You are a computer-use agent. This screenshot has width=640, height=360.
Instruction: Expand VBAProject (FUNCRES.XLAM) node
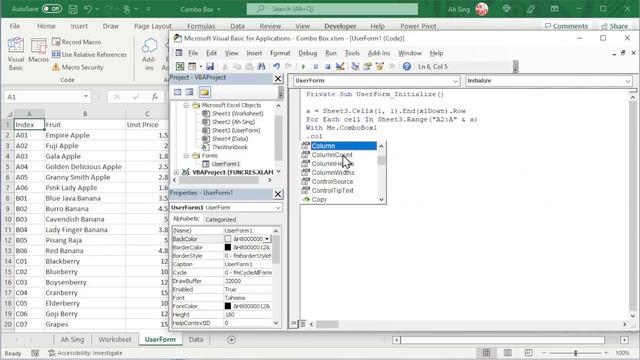click(x=176, y=173)
